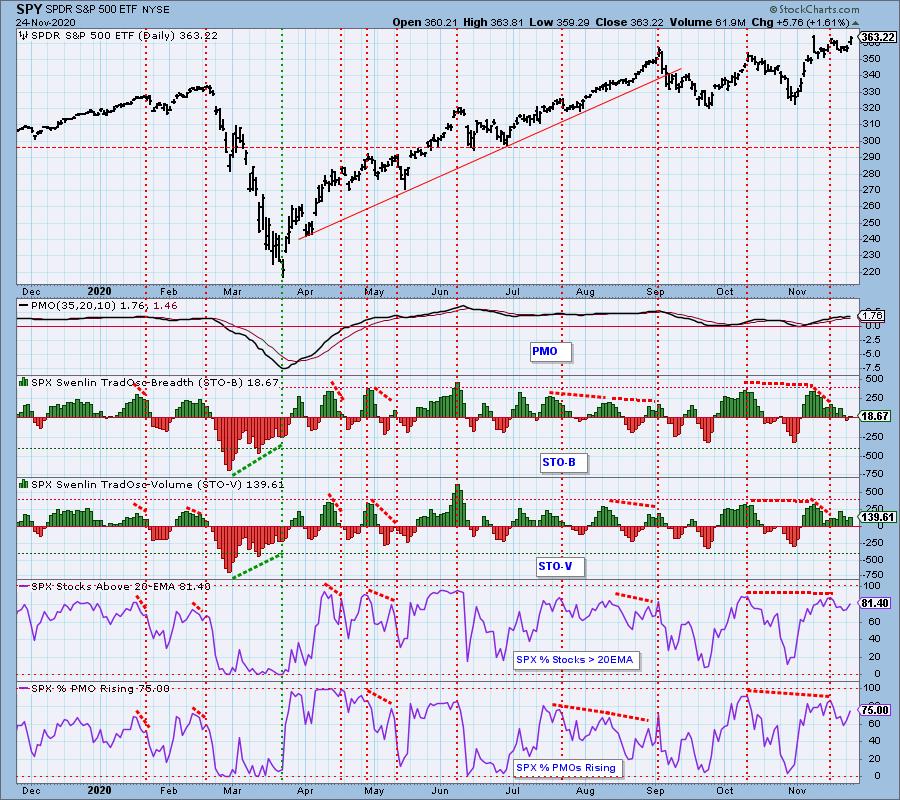The image size is (900, 800).
Task: Click the 139.61 value tag
Action: 878,518
